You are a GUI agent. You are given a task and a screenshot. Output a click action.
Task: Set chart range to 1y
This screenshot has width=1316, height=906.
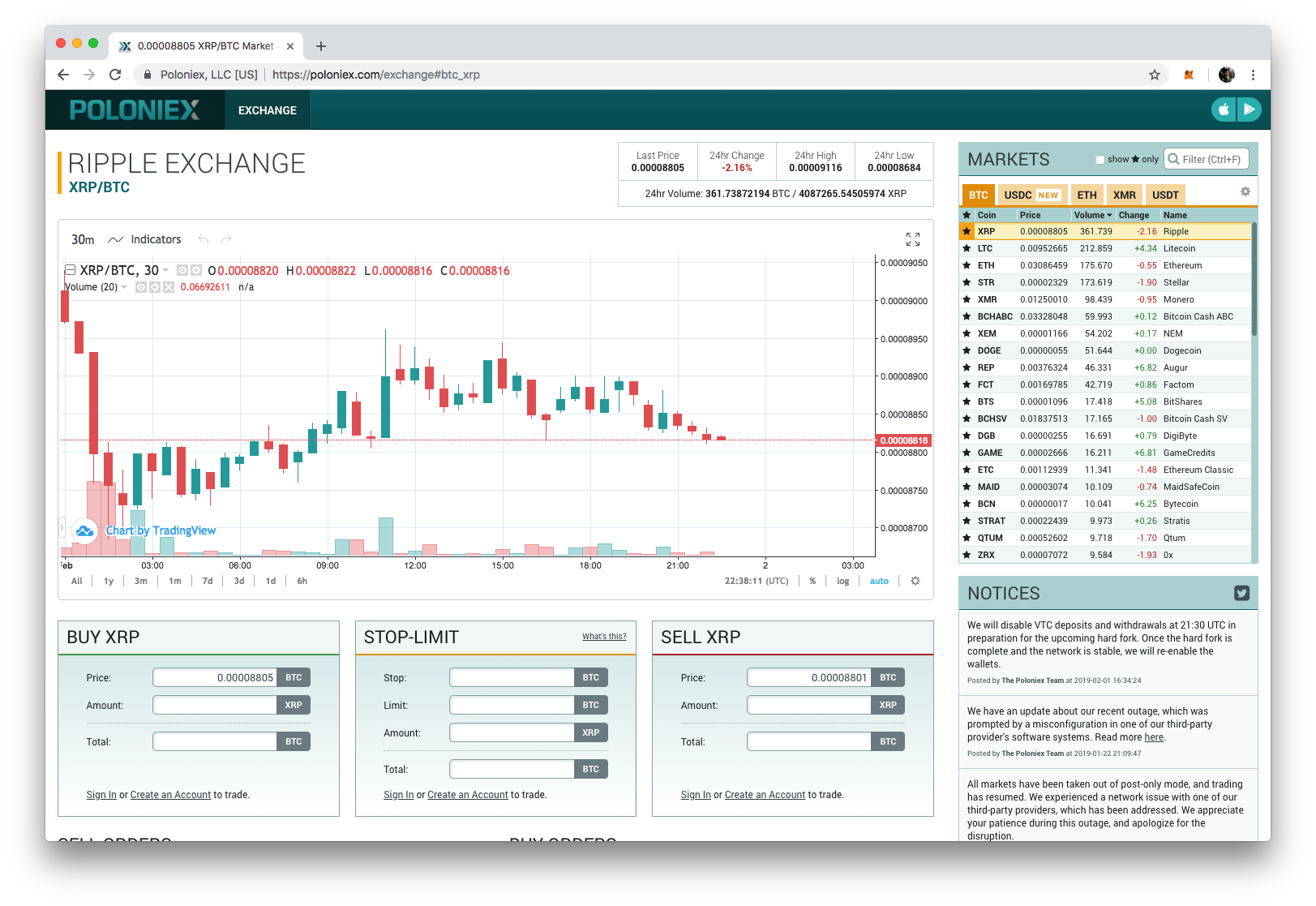coord(109,581)
